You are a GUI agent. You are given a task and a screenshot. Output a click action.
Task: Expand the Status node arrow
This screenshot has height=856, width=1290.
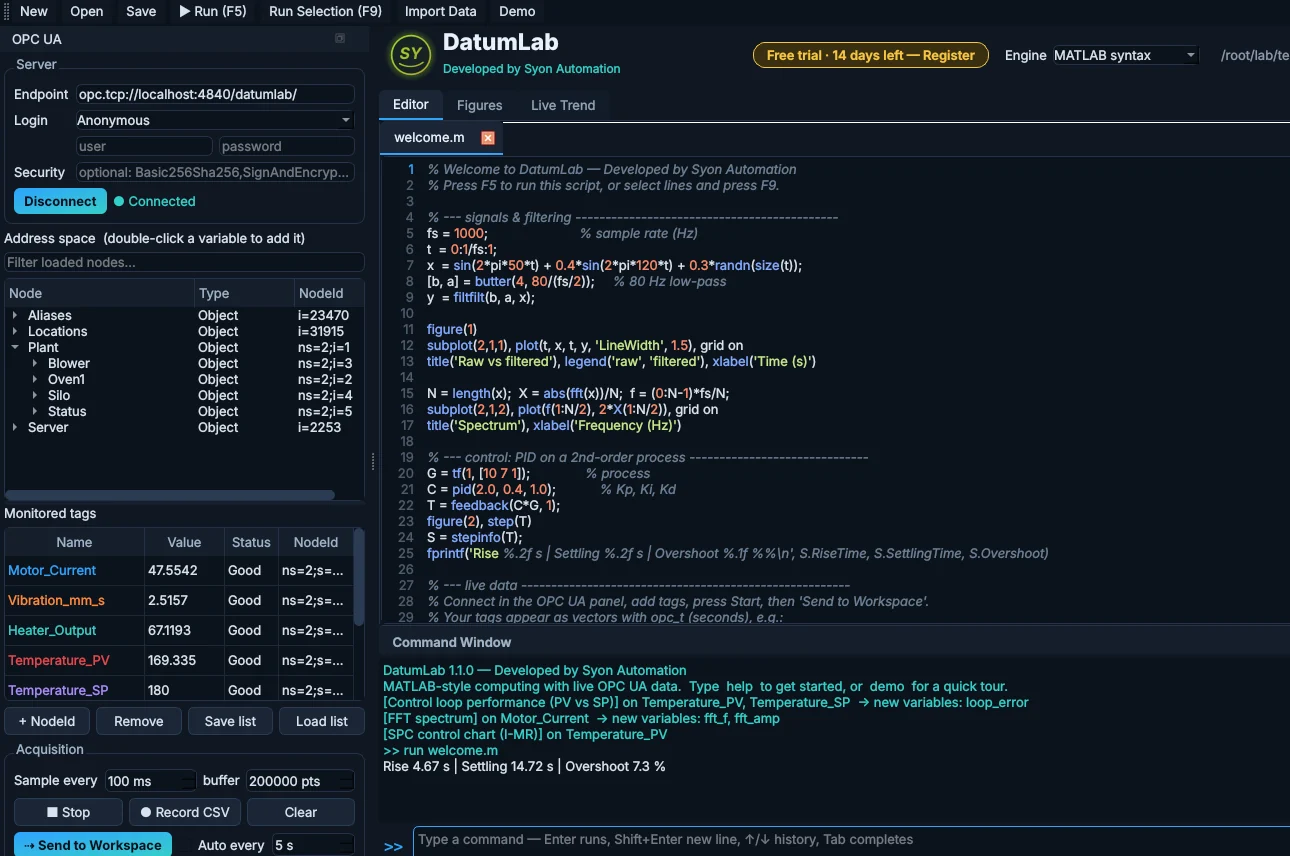pyautogui.click(x=35, y=411)
